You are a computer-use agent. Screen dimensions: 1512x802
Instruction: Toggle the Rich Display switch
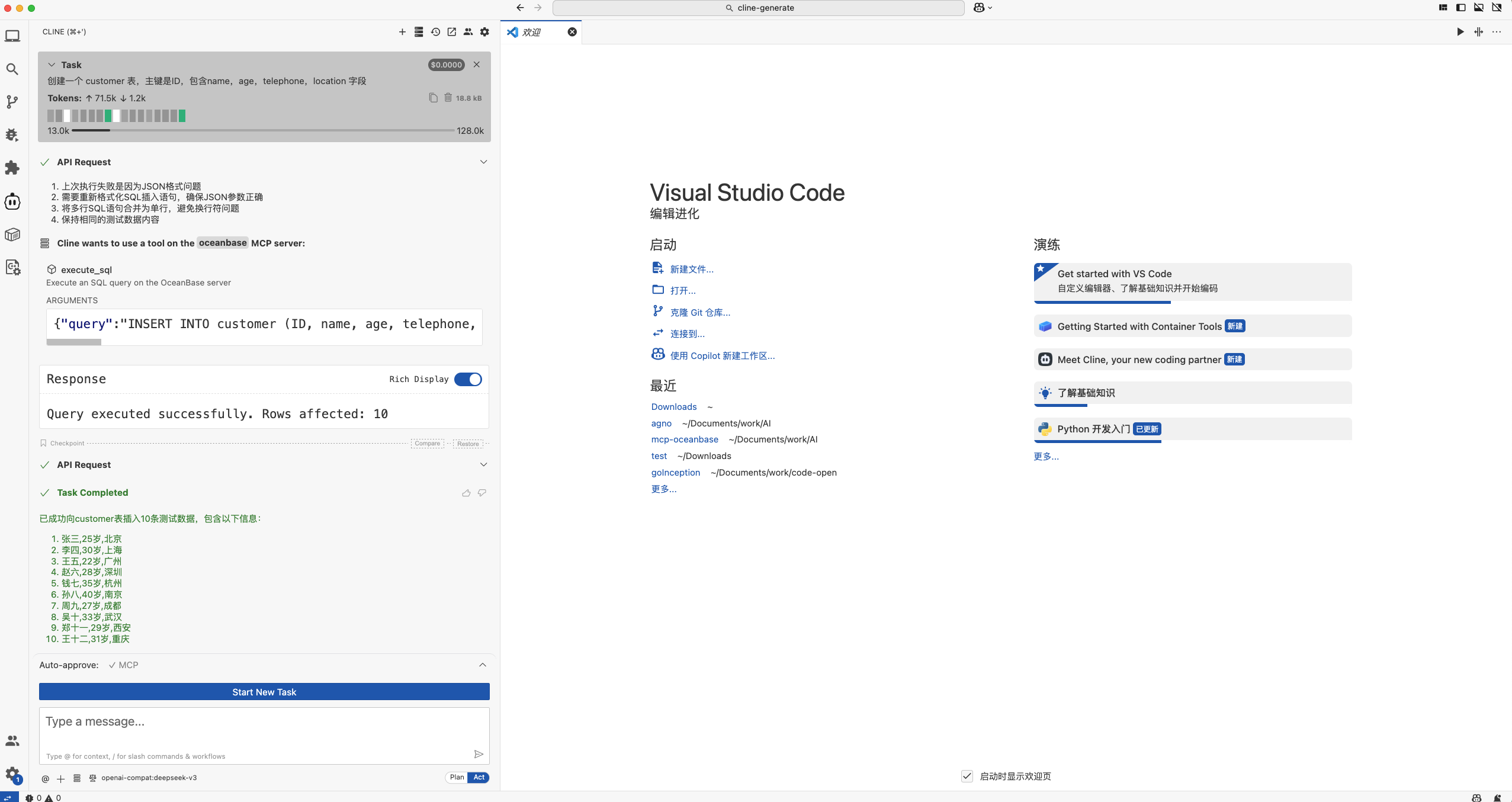pyautogui.click(x=468, y=379)
